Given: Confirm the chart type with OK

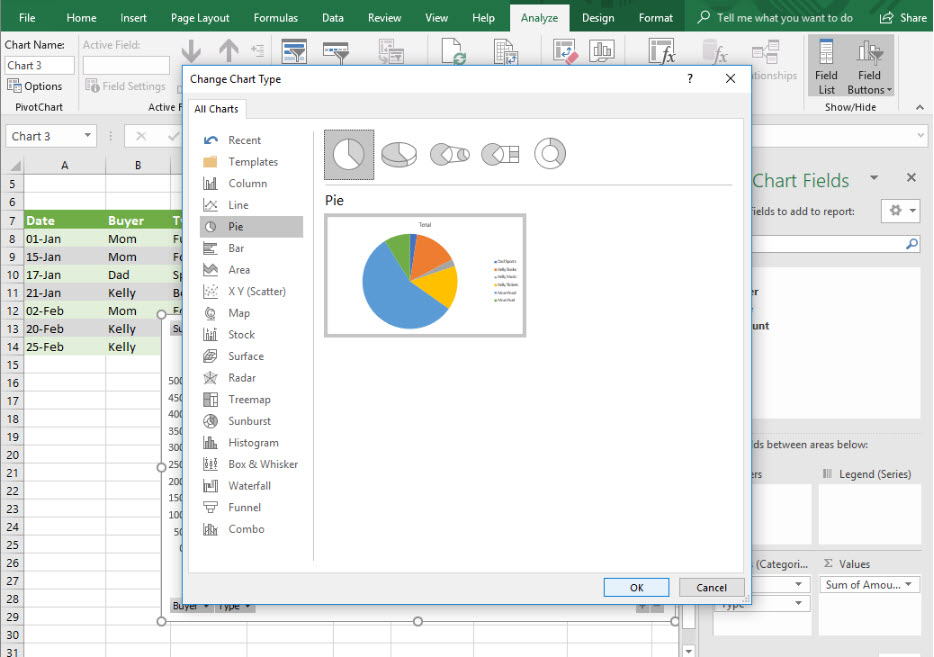Looking at the screenshot, I should (x=636, y=588).
